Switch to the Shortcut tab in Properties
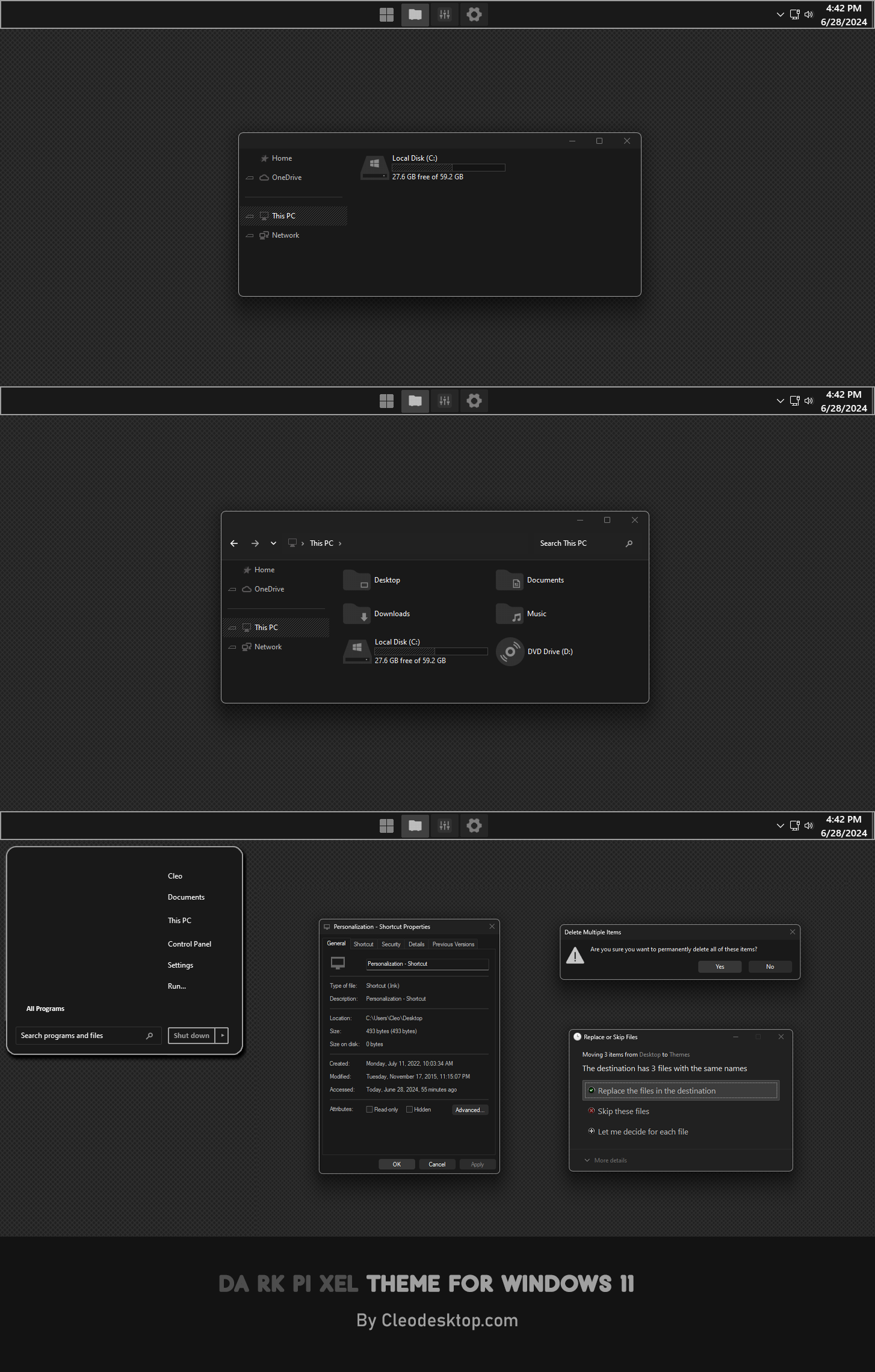This screenshot has height=1372, width=875. (x=363, y=944)
